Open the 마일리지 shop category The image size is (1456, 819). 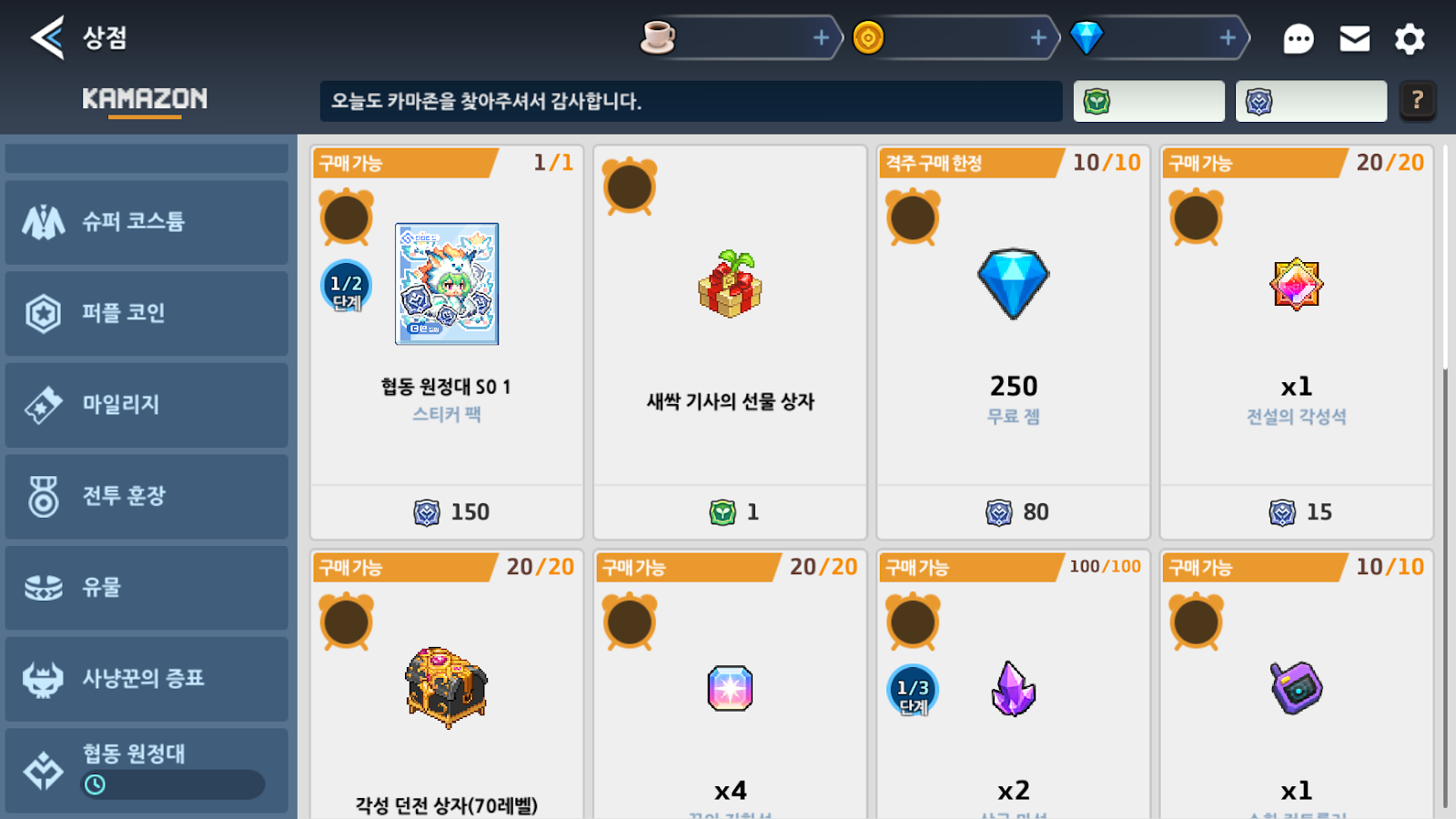pos(147,405)
